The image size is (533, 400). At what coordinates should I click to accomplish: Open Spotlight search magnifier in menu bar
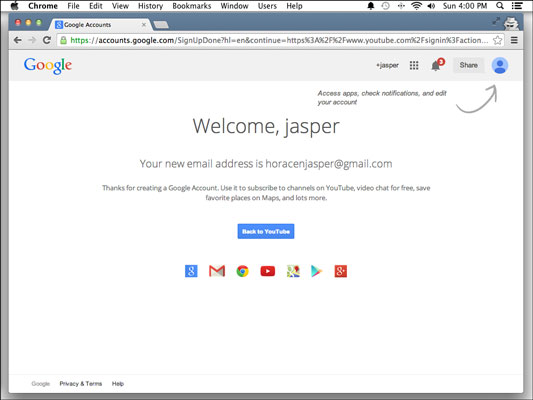(500, 6)
